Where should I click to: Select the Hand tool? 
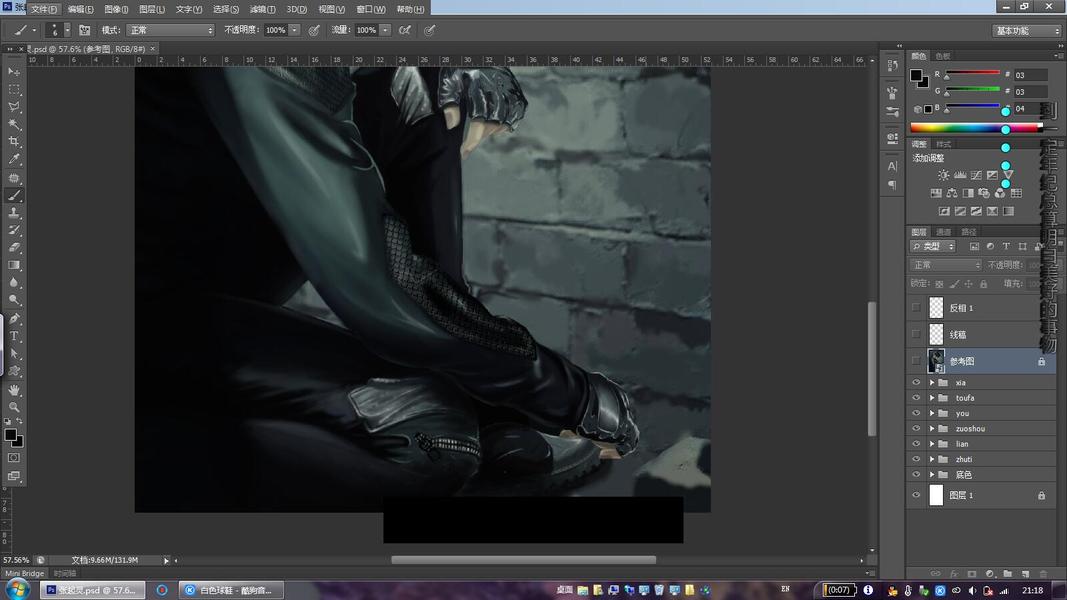click(x=14, y=390)
